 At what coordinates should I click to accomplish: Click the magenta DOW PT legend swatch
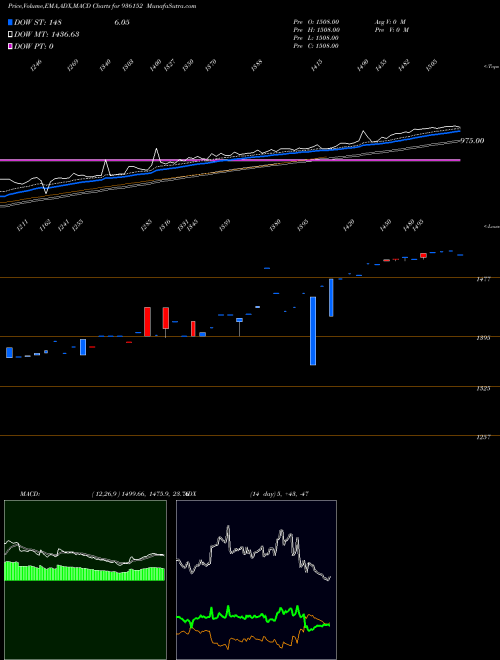pos(10,46)
